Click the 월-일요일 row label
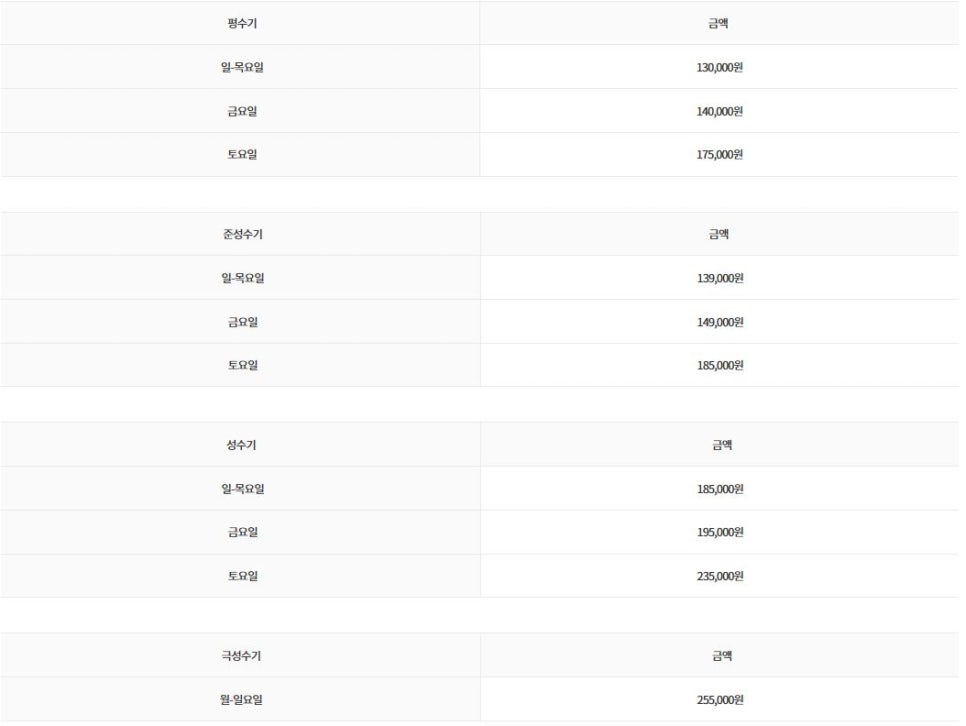This screenshot has width=966, height=726. (241, 699)
